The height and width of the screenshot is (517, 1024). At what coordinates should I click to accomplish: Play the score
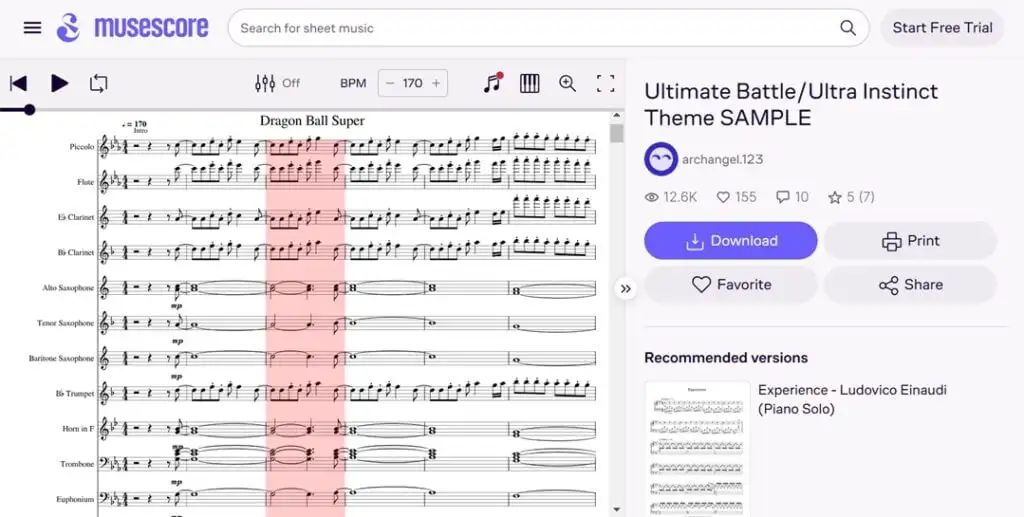pos(59,83)
